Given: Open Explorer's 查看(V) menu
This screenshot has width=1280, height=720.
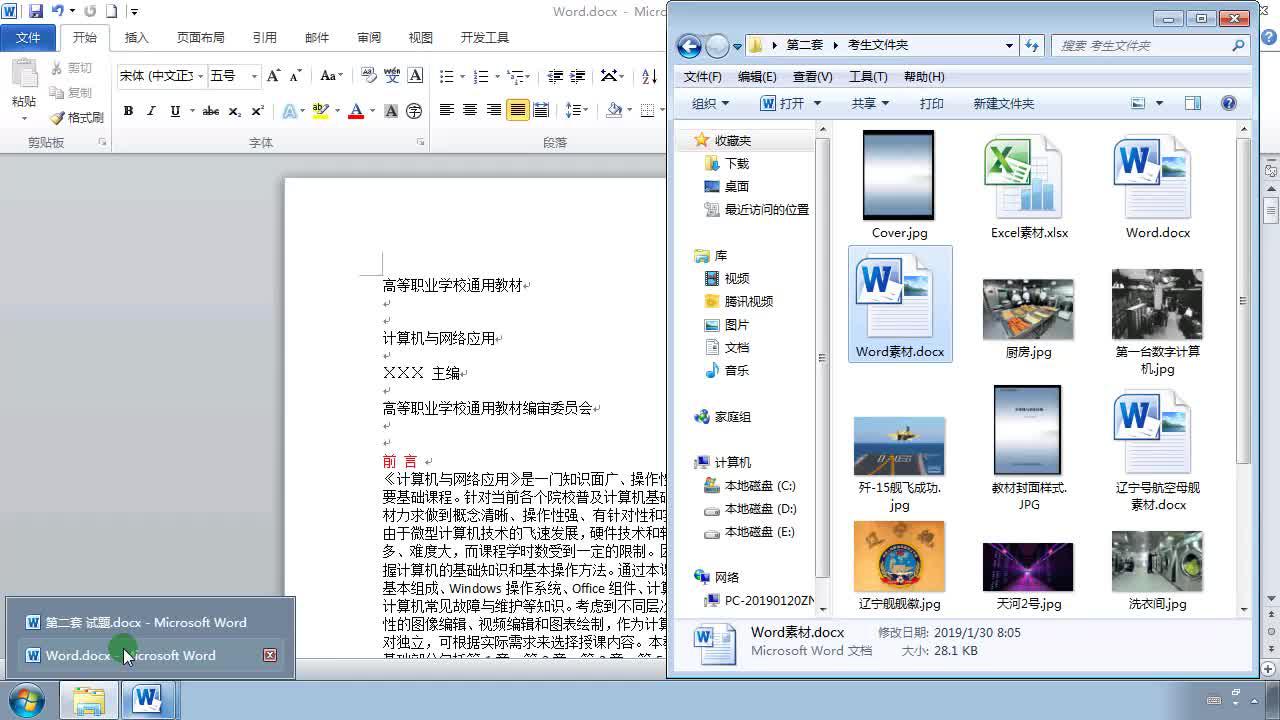Looking at the screenshot, I should point(812,77).
